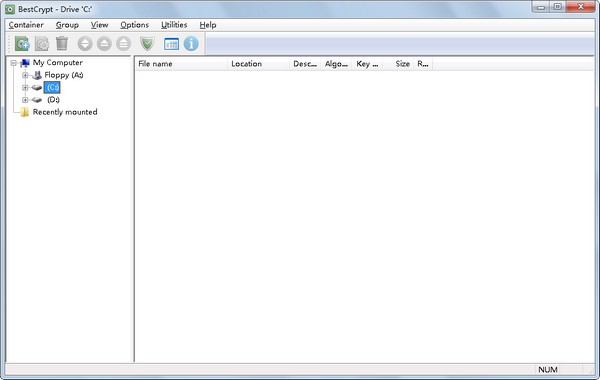Image resolution: width=600 pixels, height=380 pixels.
Task: Open the View menu
Action: coord(99,25)
